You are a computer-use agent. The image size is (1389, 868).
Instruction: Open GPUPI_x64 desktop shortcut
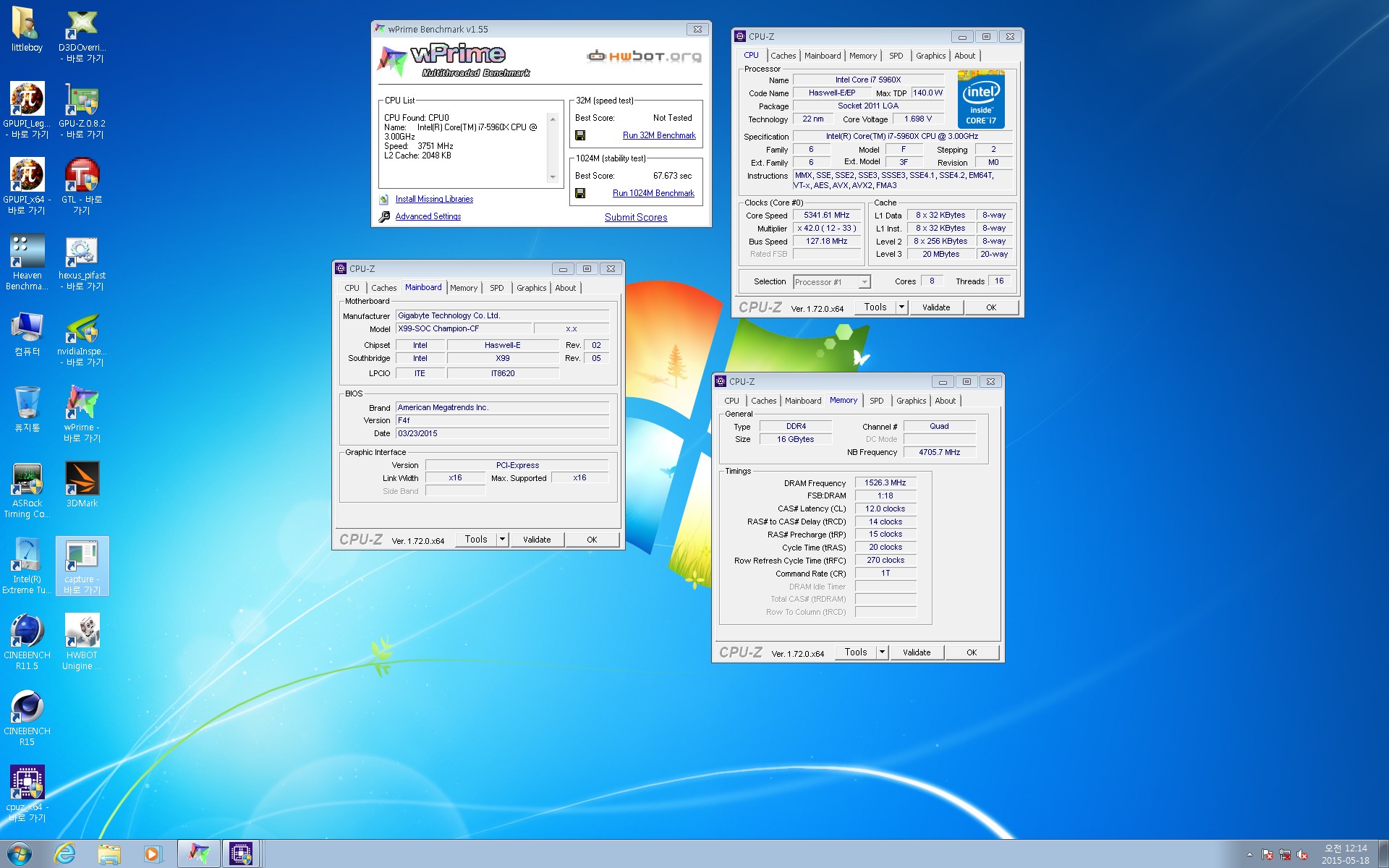[27, 186]
